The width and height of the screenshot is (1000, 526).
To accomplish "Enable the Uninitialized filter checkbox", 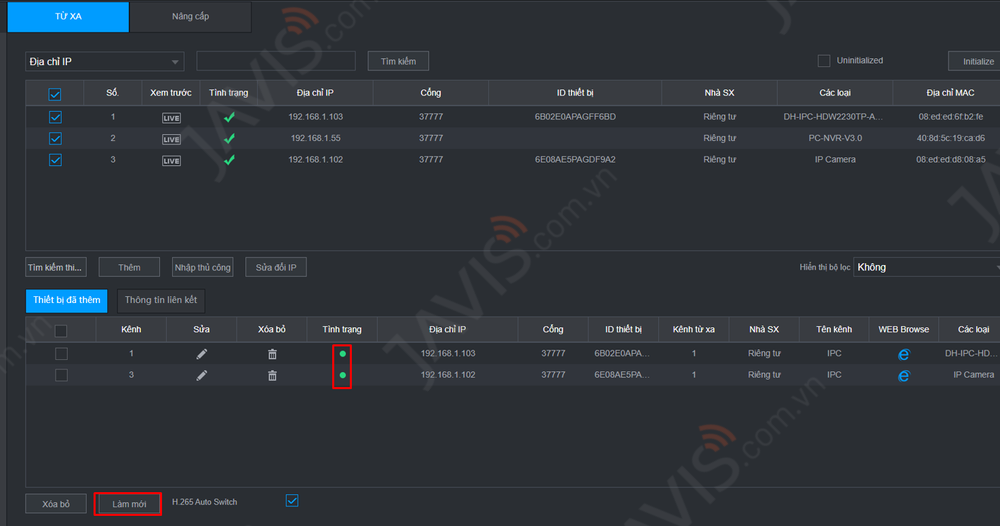I will 824,61.
